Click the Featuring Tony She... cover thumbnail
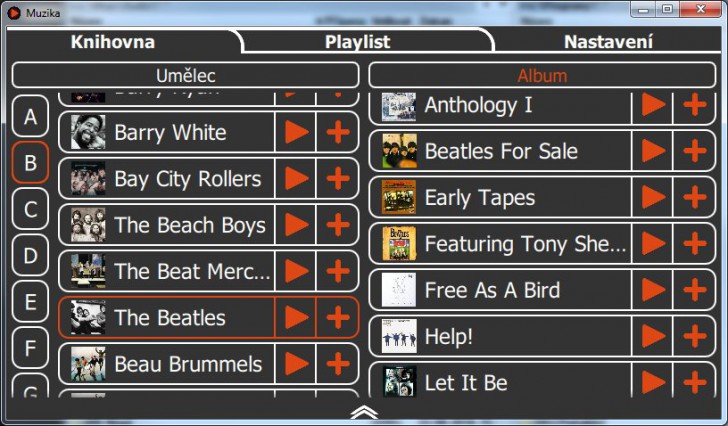728x426 pixels. [399, 244]
